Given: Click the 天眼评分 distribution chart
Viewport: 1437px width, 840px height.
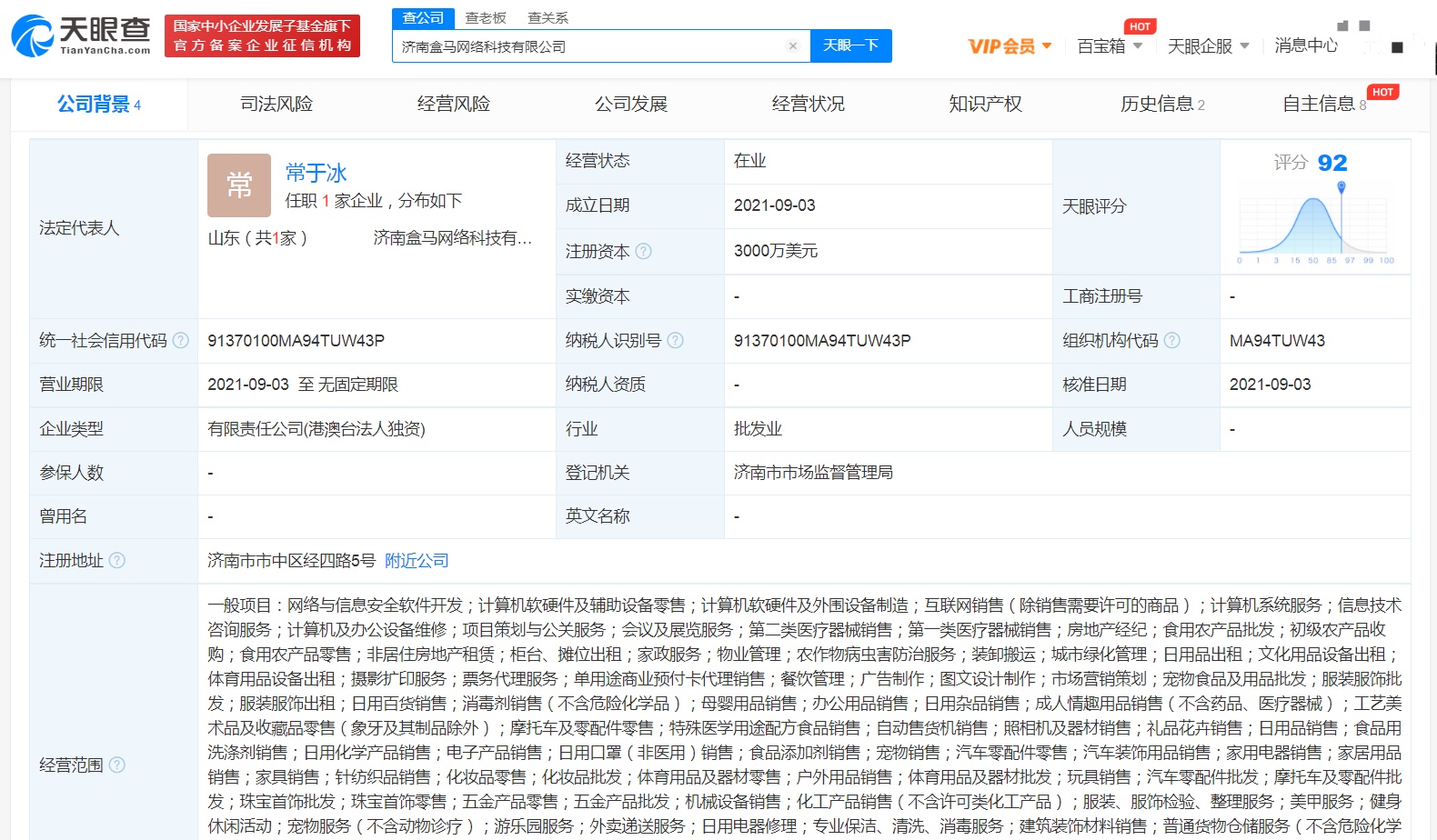Looking at the screenshot, I should point(1315,223).
